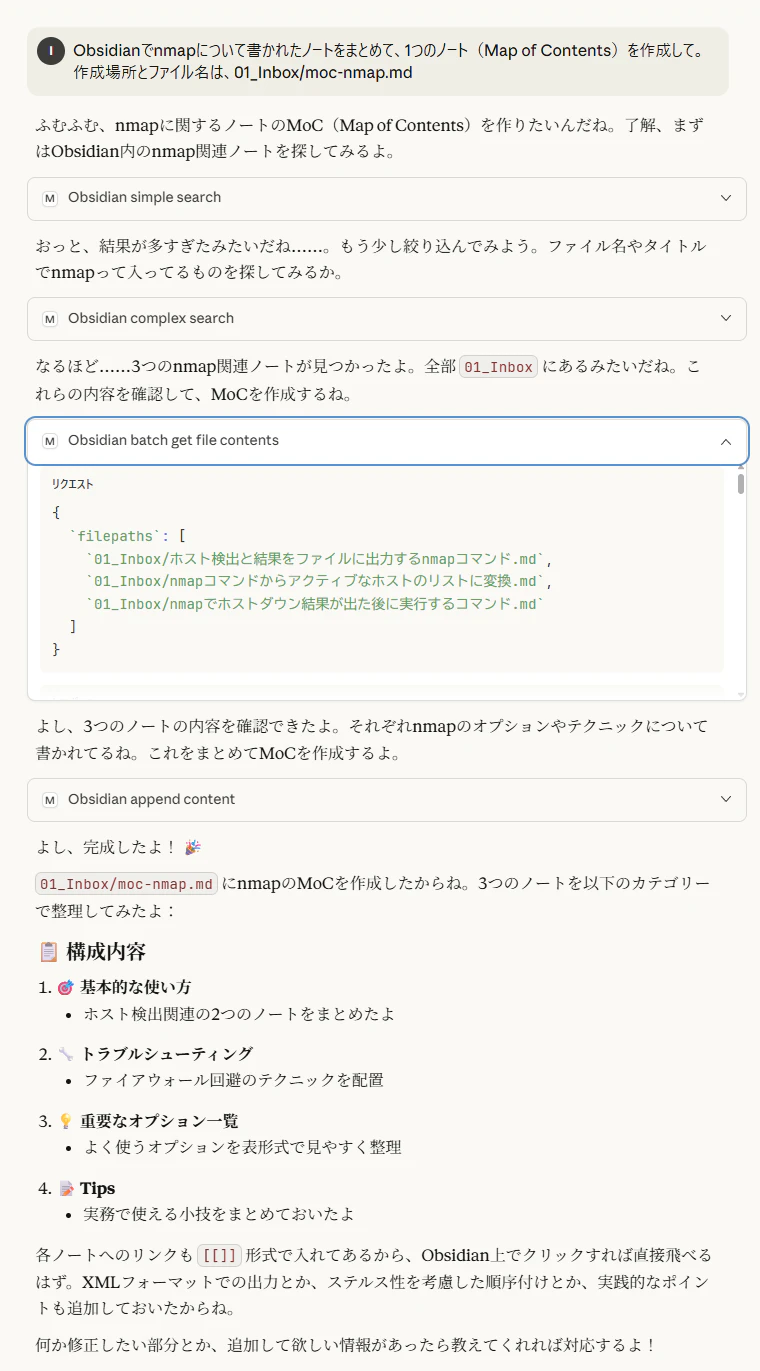The image size is (760, 1371).
Task: Open the Obsidian simple search tool block
Action: coord(387,198)
